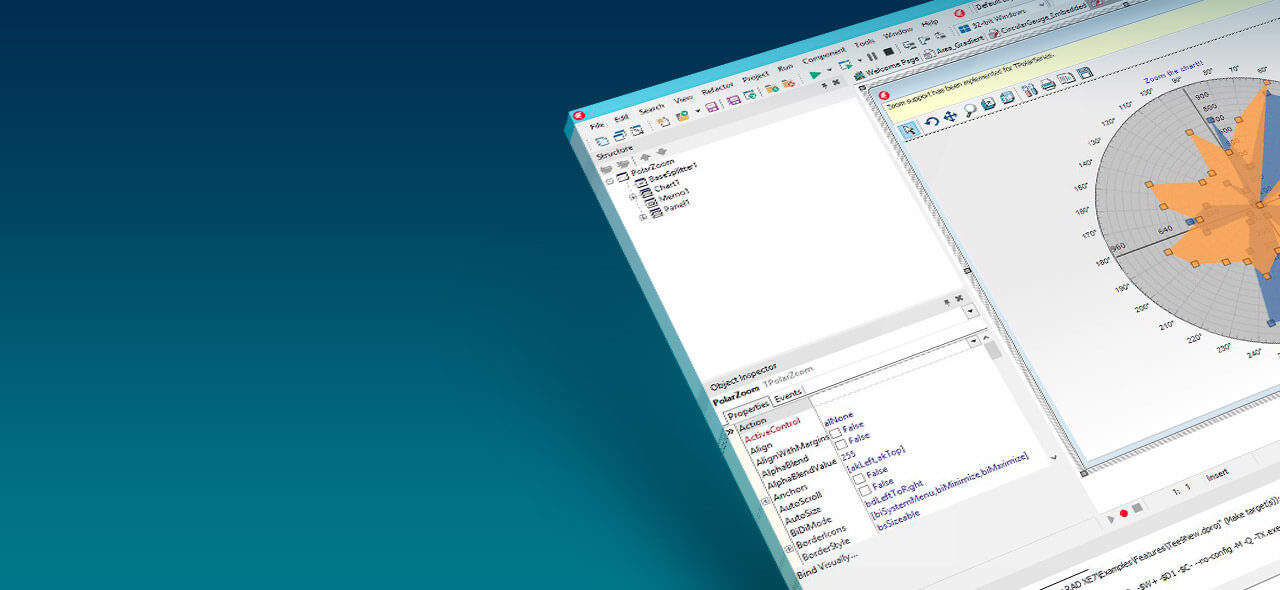Stop the program with the black square icon
Image resolution: width=1280 pixels, height=590 pixels.
pos(888,51)
